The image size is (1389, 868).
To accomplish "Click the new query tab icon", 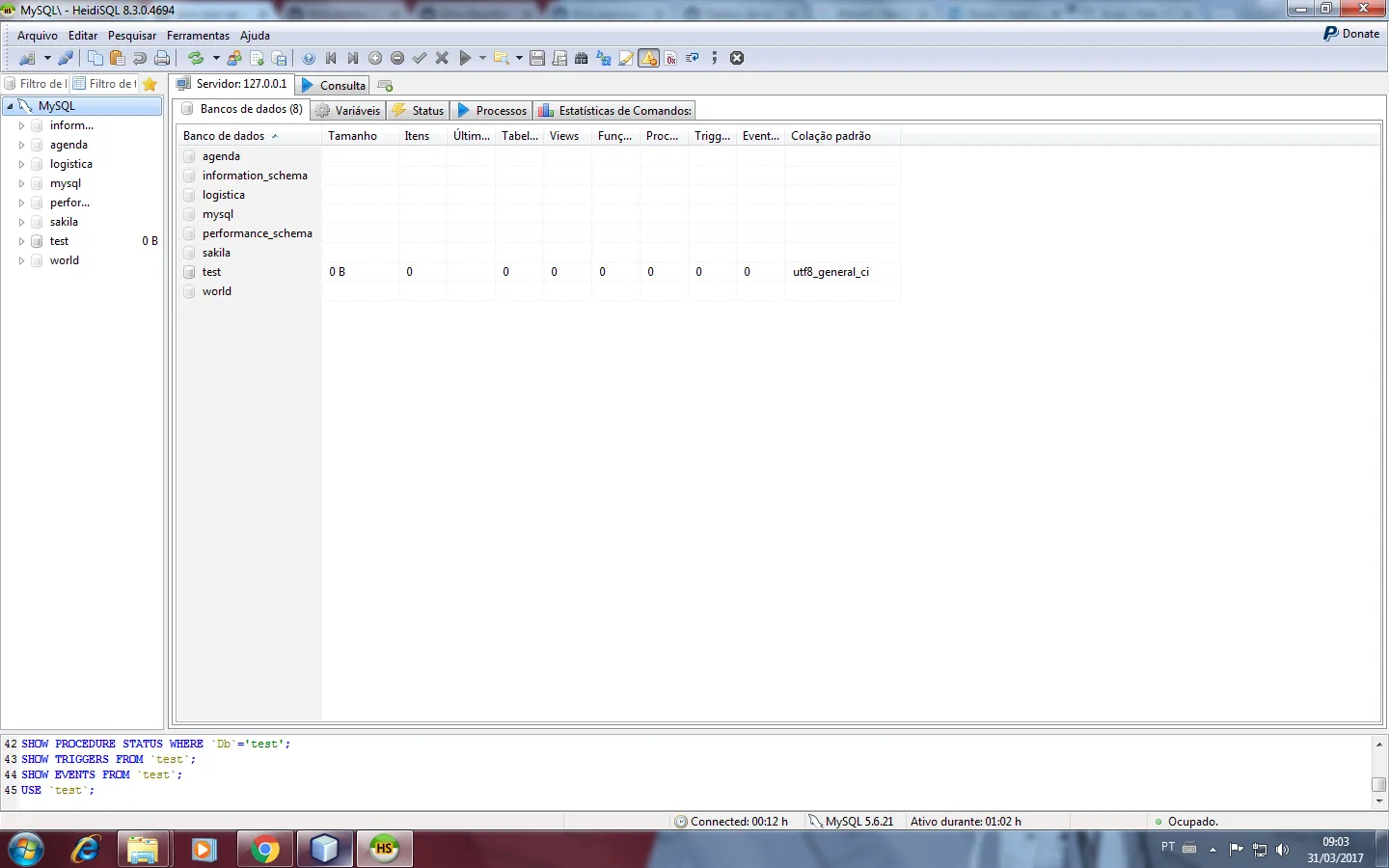I will pyautogui.click(x=385, y=86).
